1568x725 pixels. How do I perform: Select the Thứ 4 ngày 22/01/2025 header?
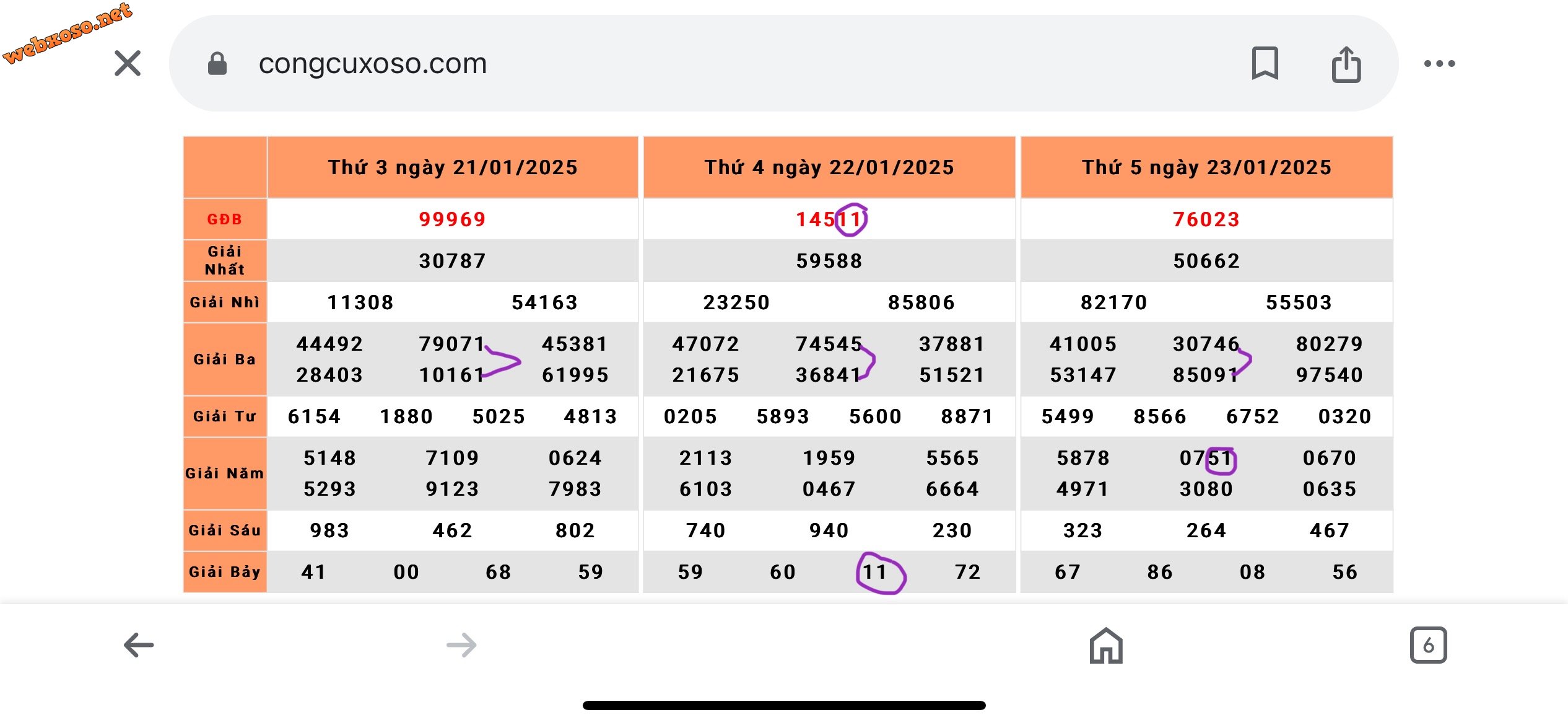[x=829, y=167]
